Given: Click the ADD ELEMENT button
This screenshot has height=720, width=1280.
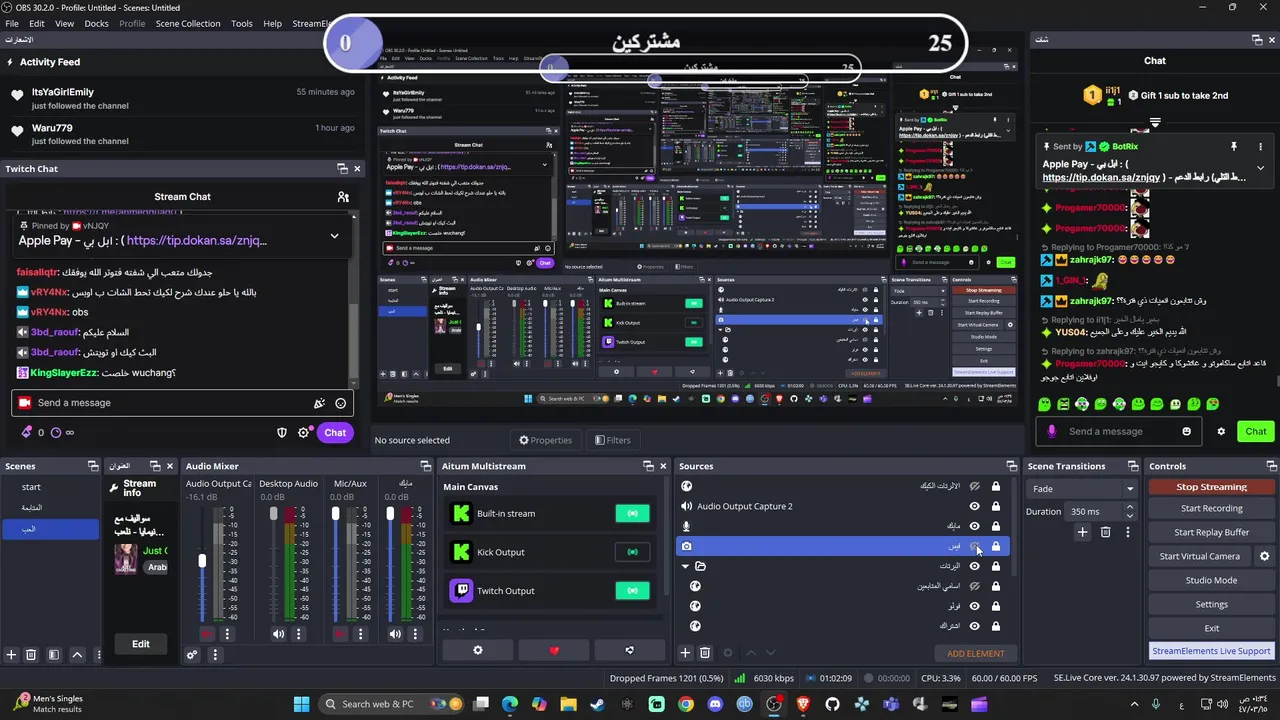Looking at the screenshot, I should click(x=976, y=654).
